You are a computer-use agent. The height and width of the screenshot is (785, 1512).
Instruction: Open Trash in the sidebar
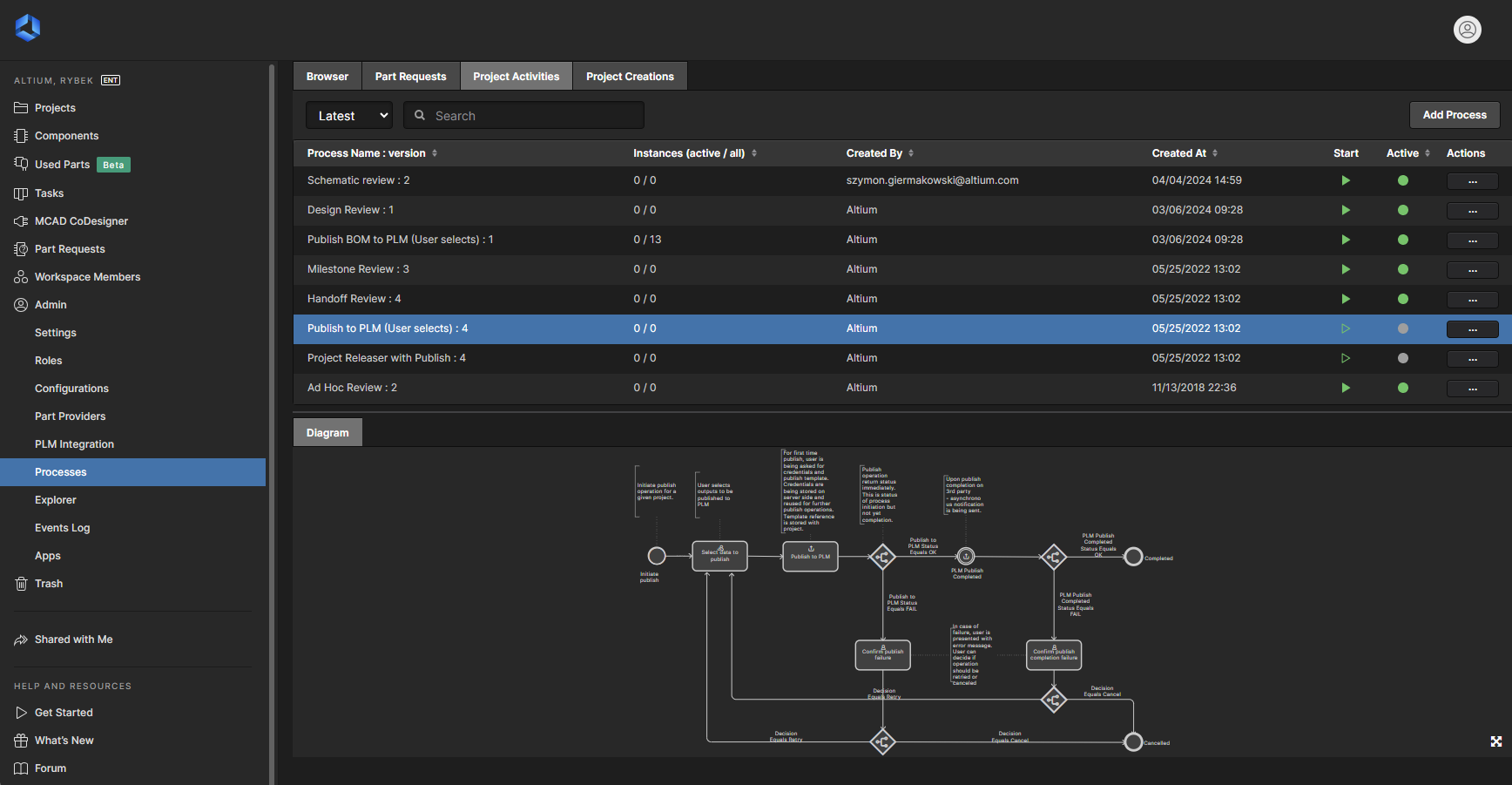pos(49,584)
